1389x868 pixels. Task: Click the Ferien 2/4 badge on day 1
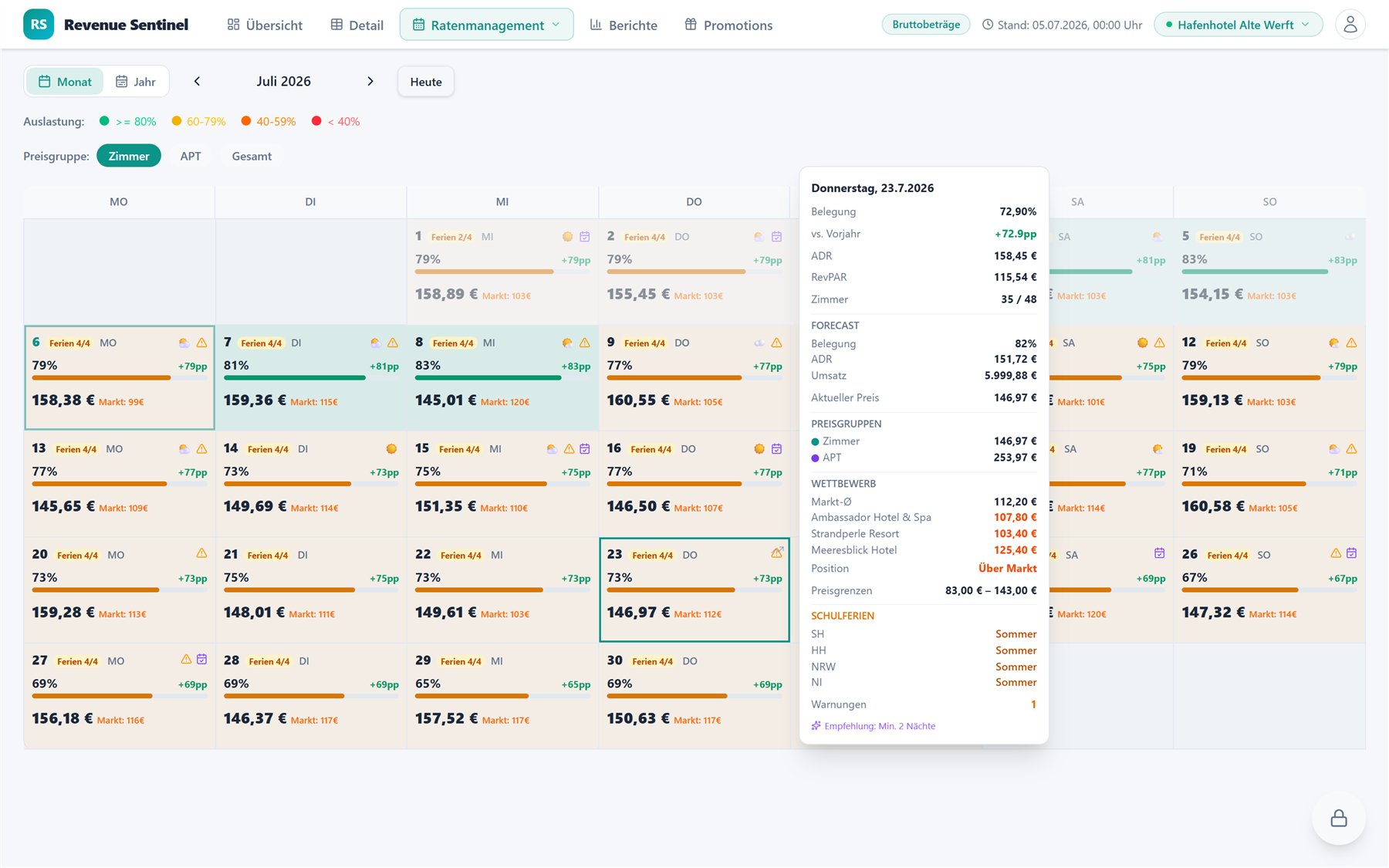coord(451,237)
